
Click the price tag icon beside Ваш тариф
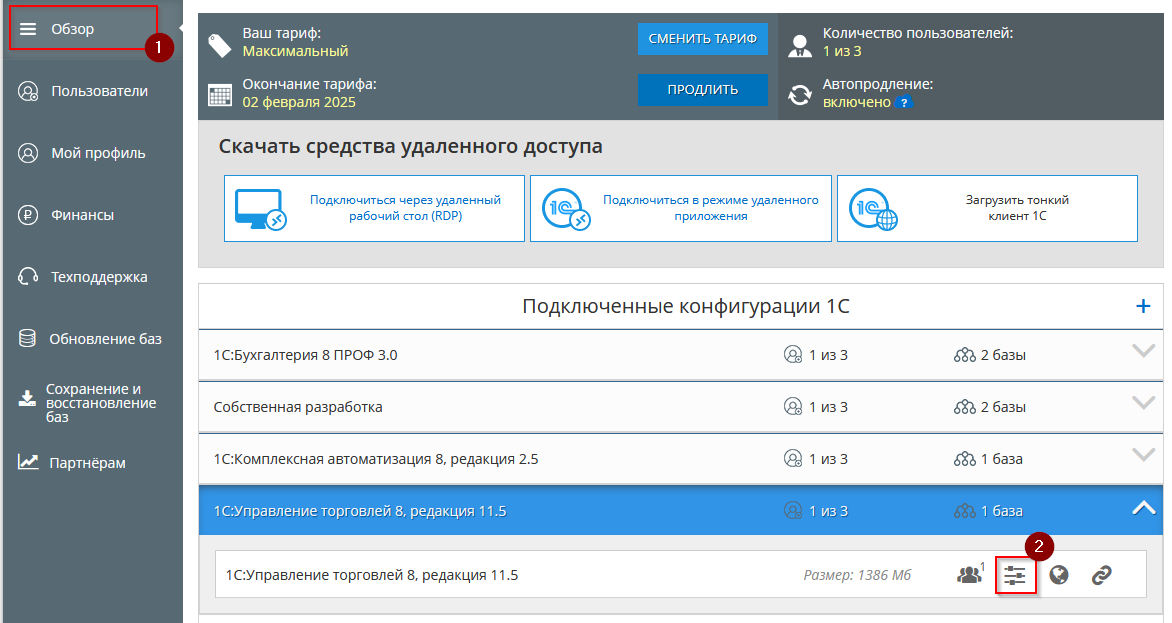[219, 45]
